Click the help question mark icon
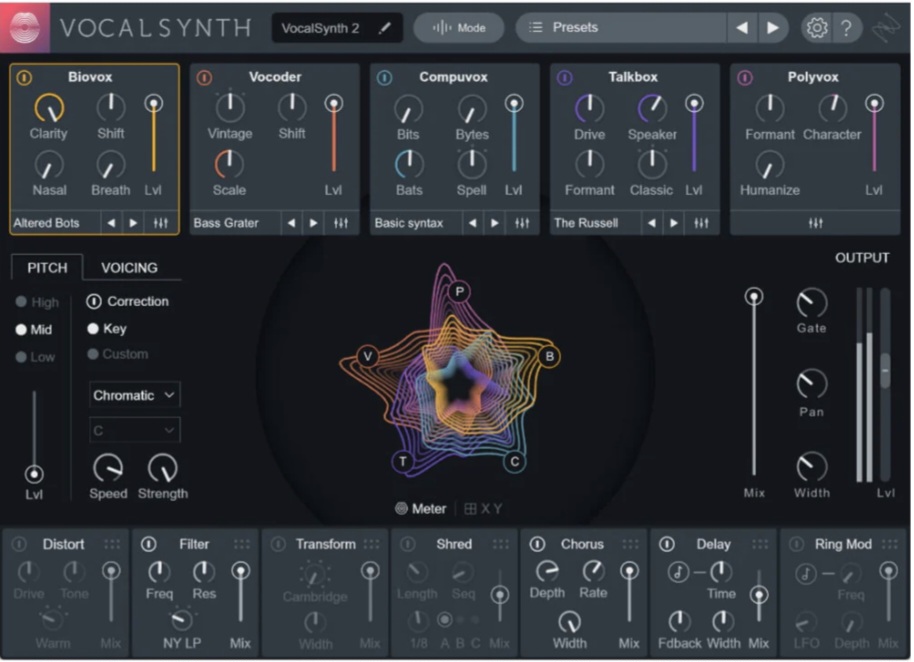This screenshot has width=914, height=662. coord(845,28)
